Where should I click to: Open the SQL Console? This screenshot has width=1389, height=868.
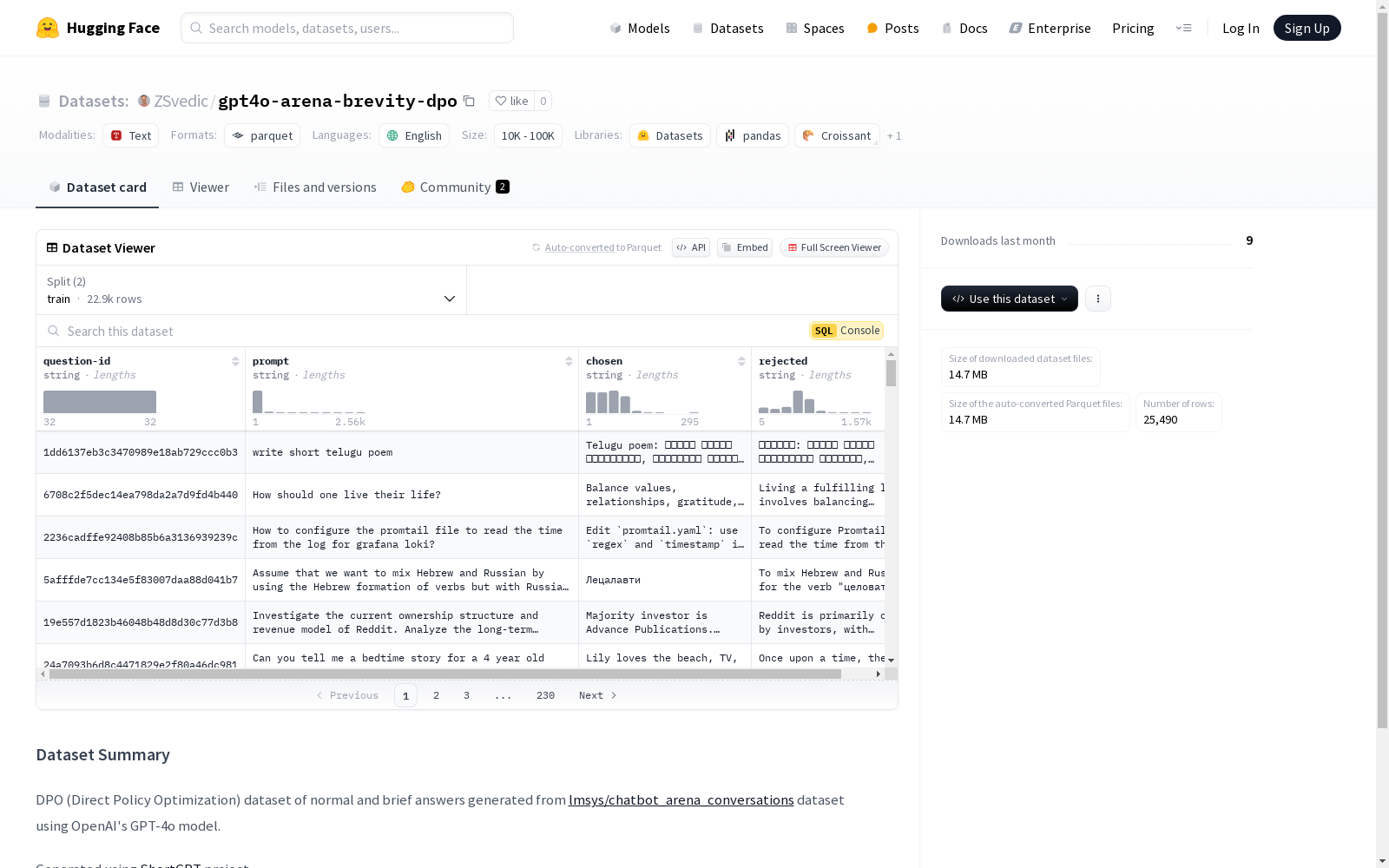[x=846, y=331]
